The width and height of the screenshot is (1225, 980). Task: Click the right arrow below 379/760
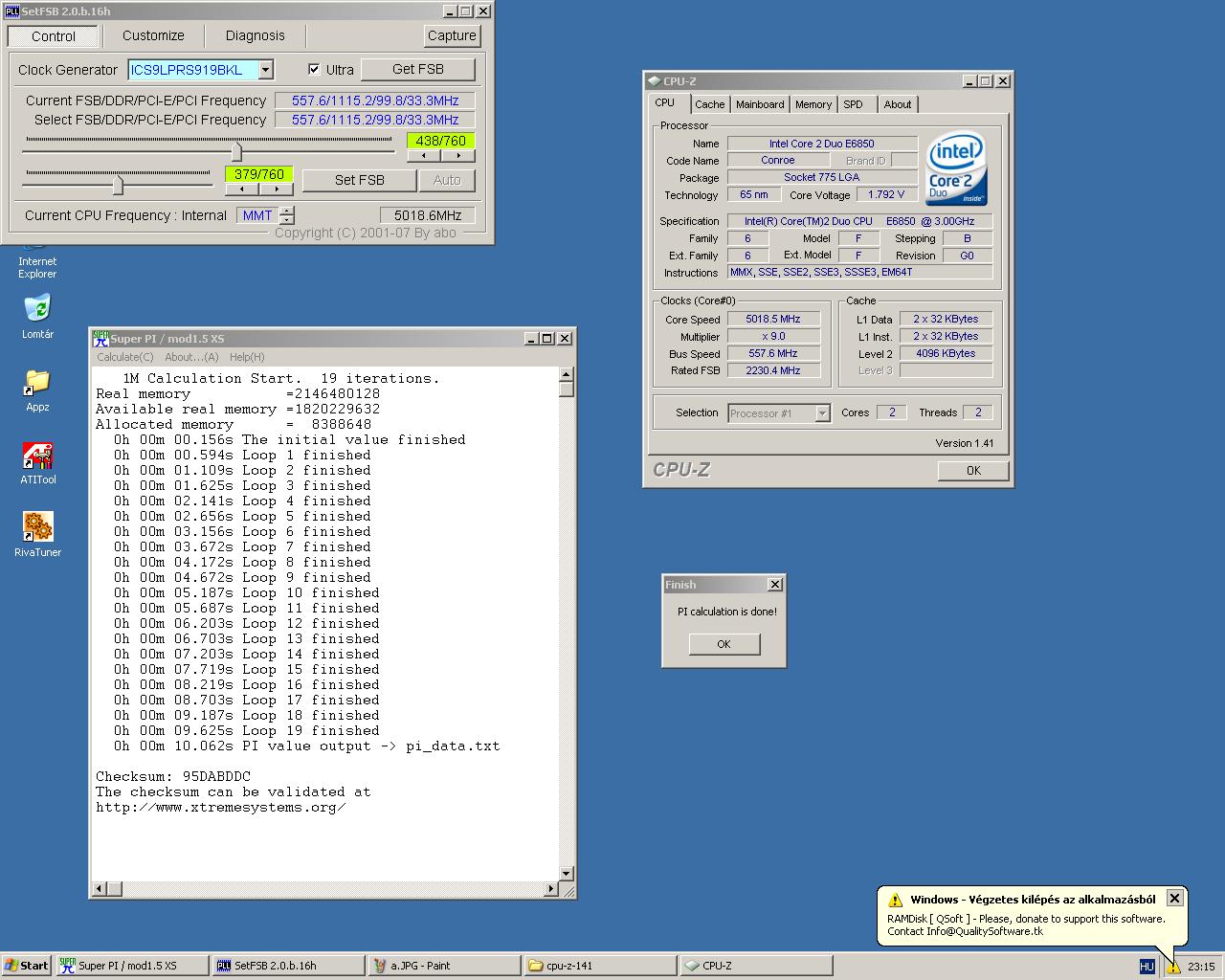tap(277, 189)
